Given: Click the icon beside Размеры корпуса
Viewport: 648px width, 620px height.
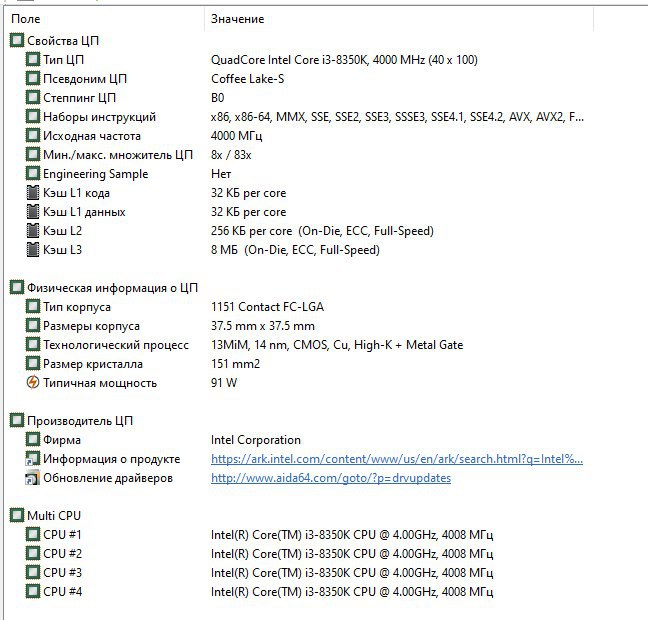Looking at the screenshot, I should tap(33, 326).
